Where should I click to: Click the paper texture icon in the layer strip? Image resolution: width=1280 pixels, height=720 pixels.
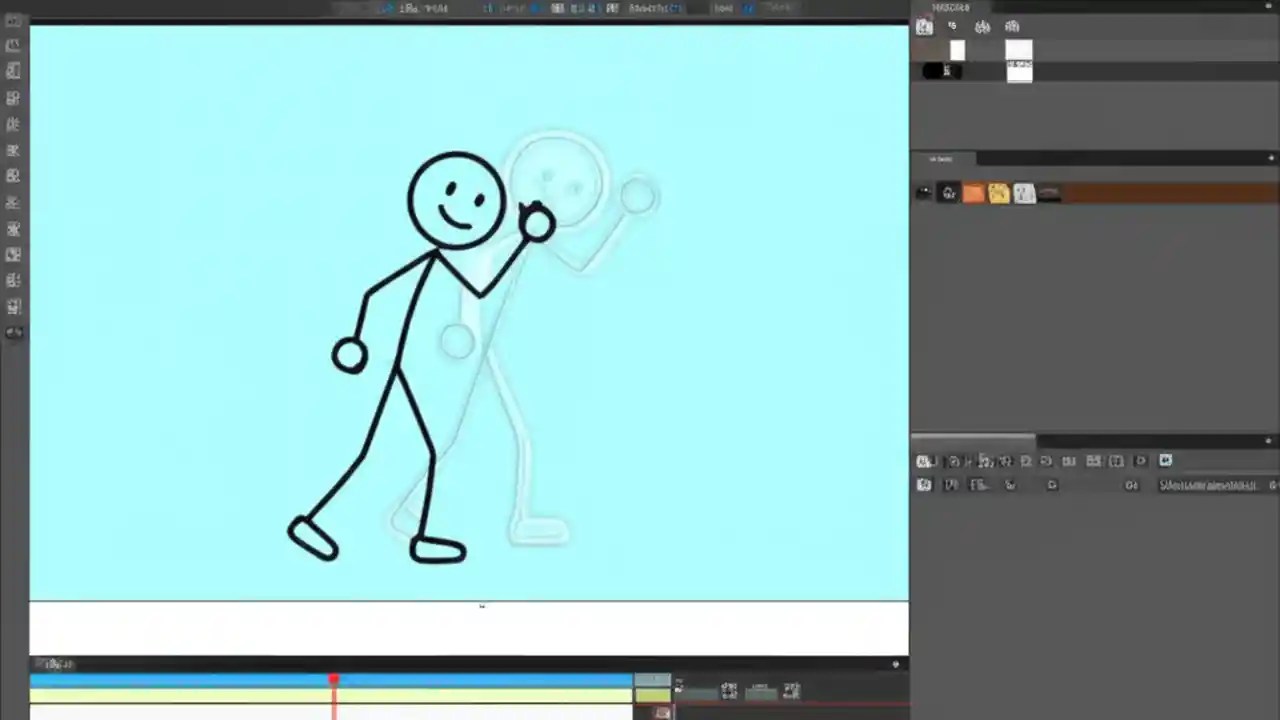1022,193
